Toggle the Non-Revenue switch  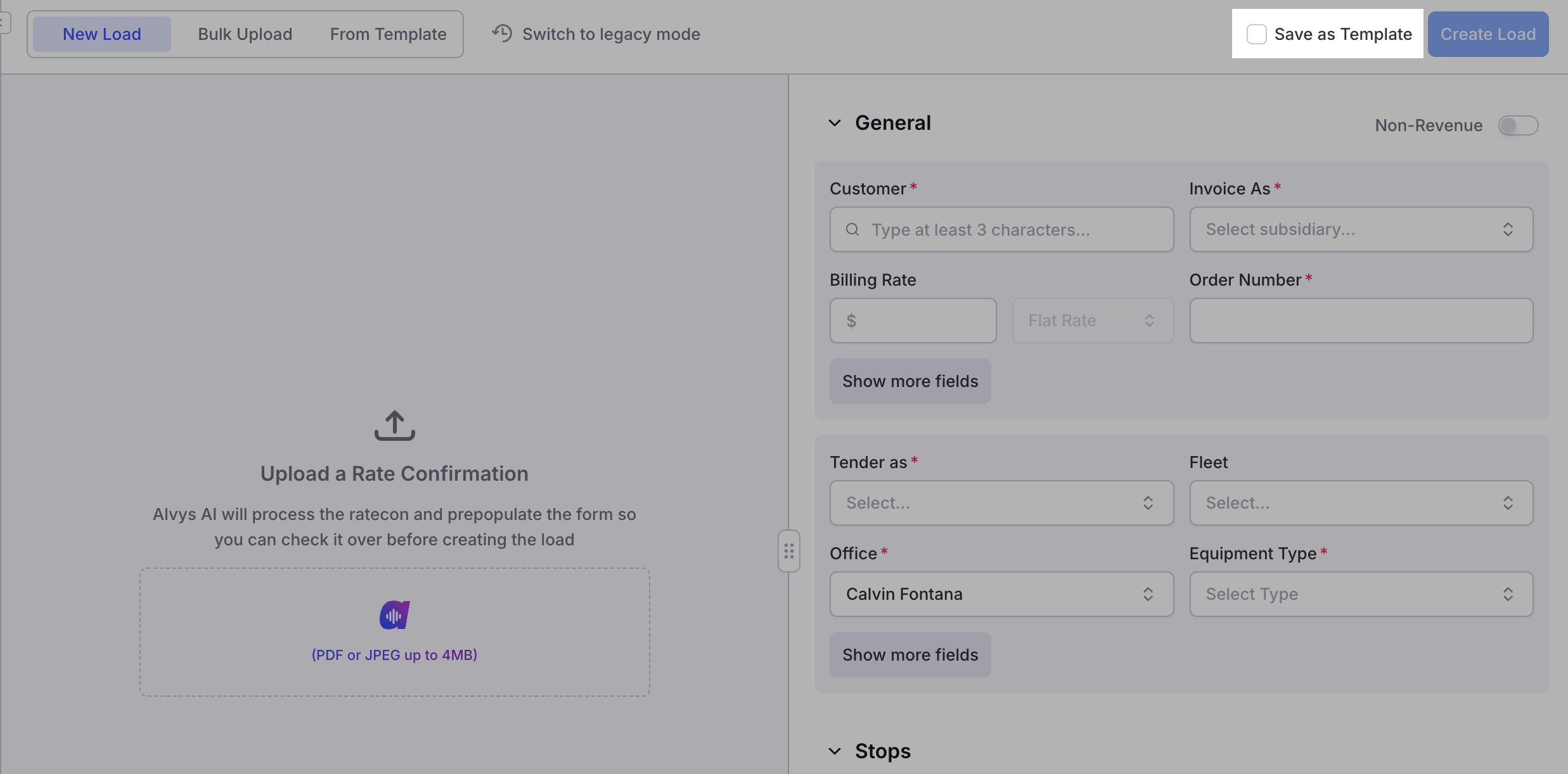[1518, 125]
